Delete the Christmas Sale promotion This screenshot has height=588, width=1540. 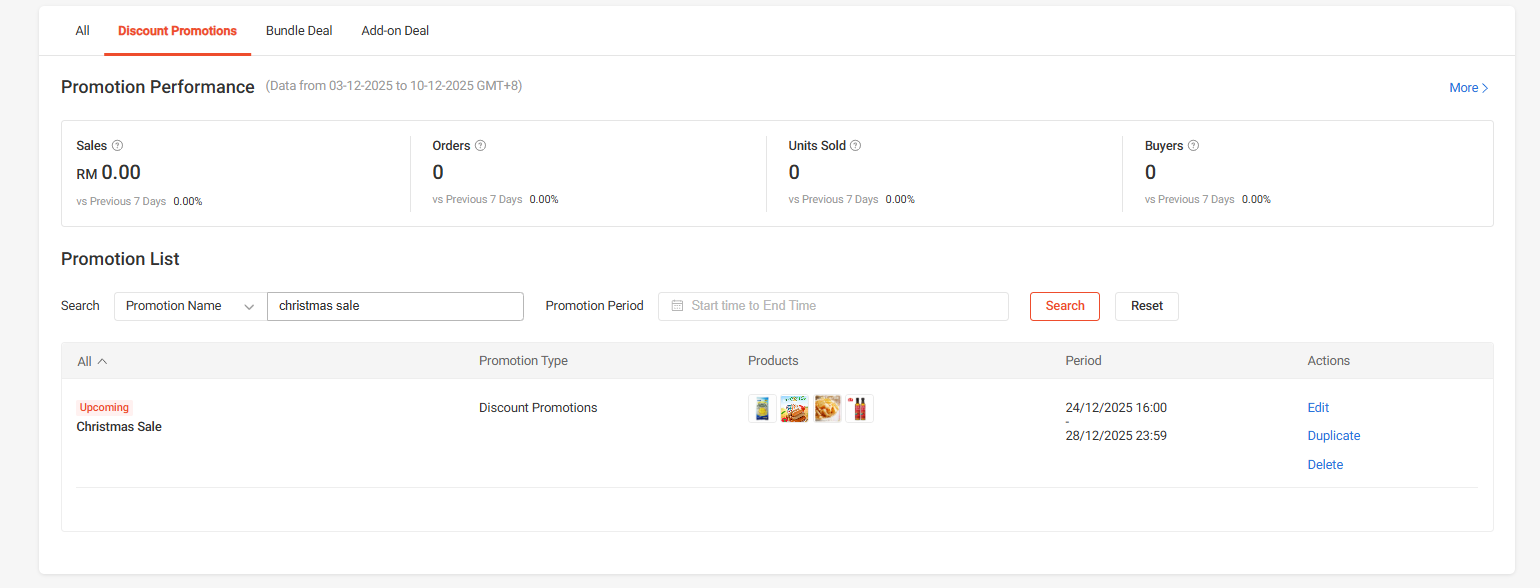pos(1325,464)
